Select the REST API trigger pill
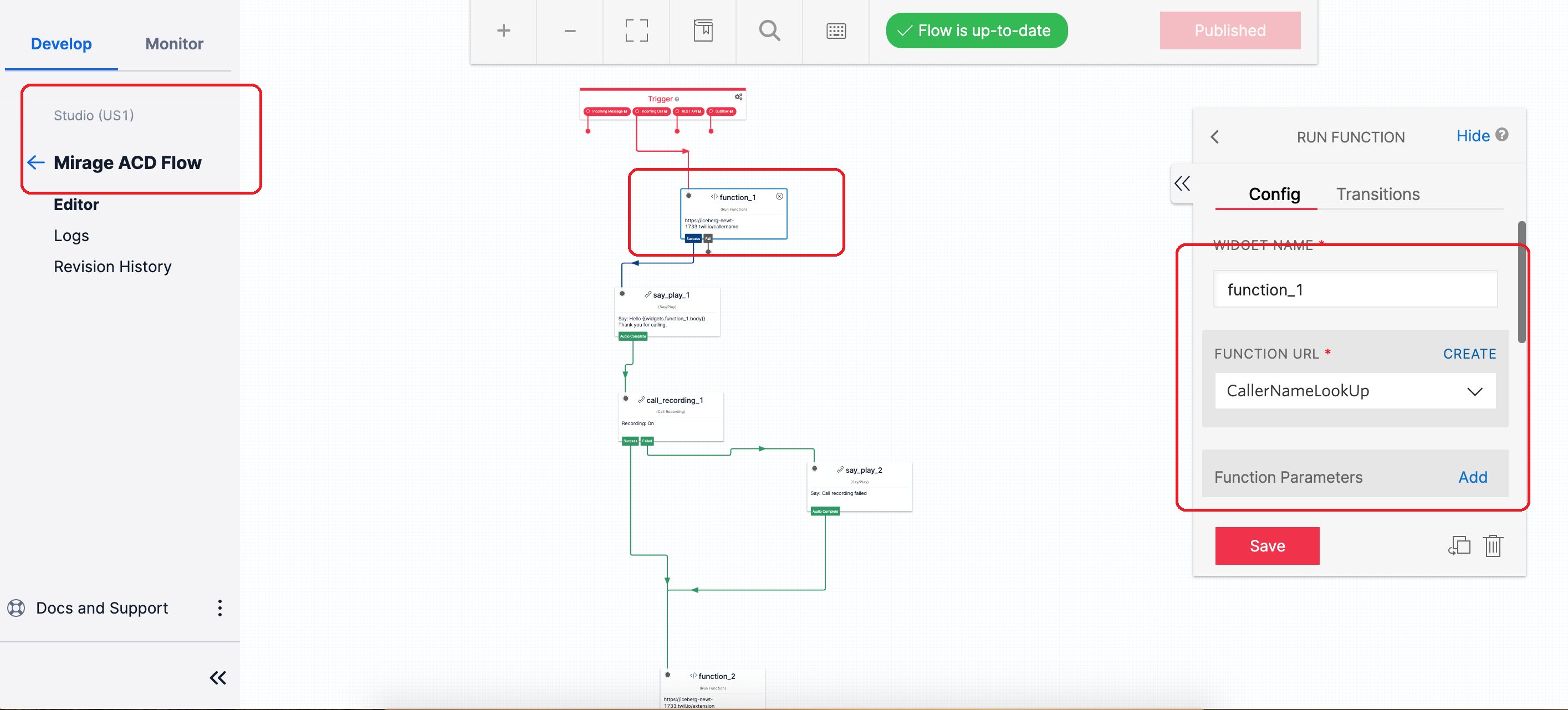This screenshot has height=710, width=1568. (688, 111)
